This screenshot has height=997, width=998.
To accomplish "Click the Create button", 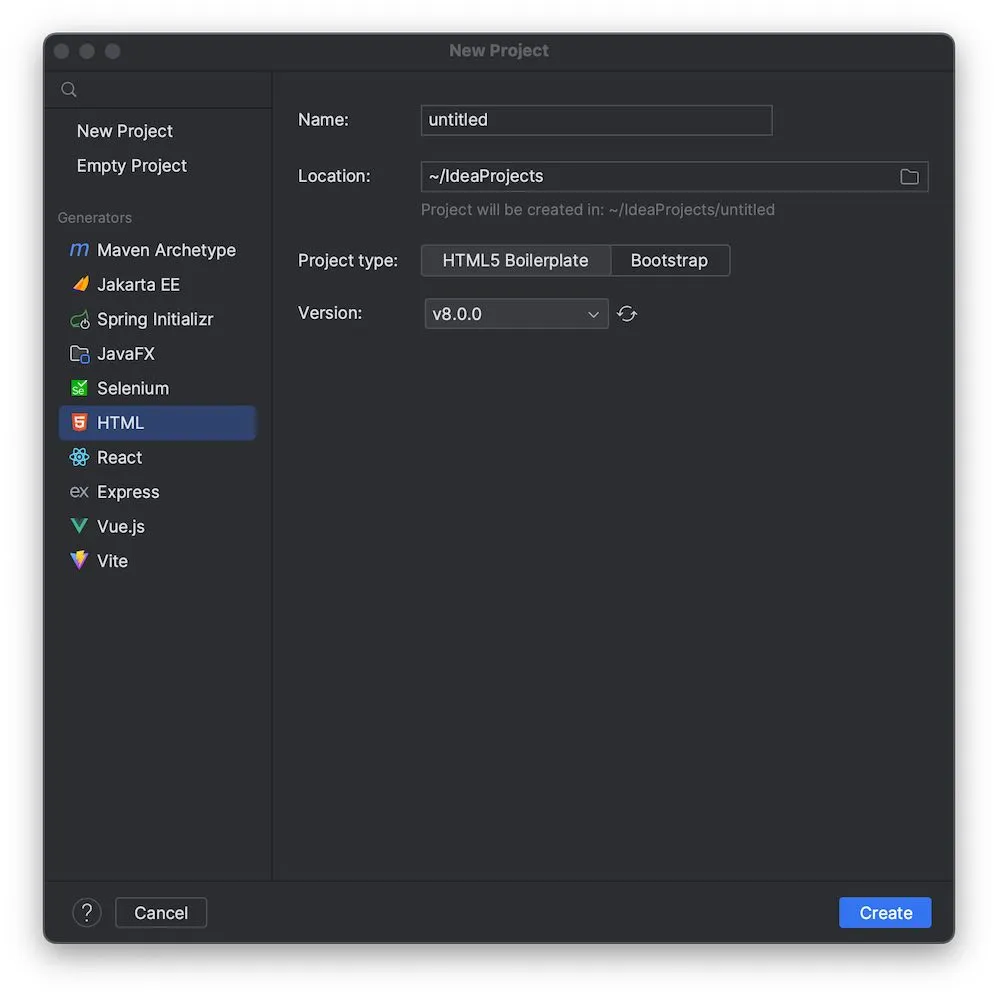I will point(885,912).
